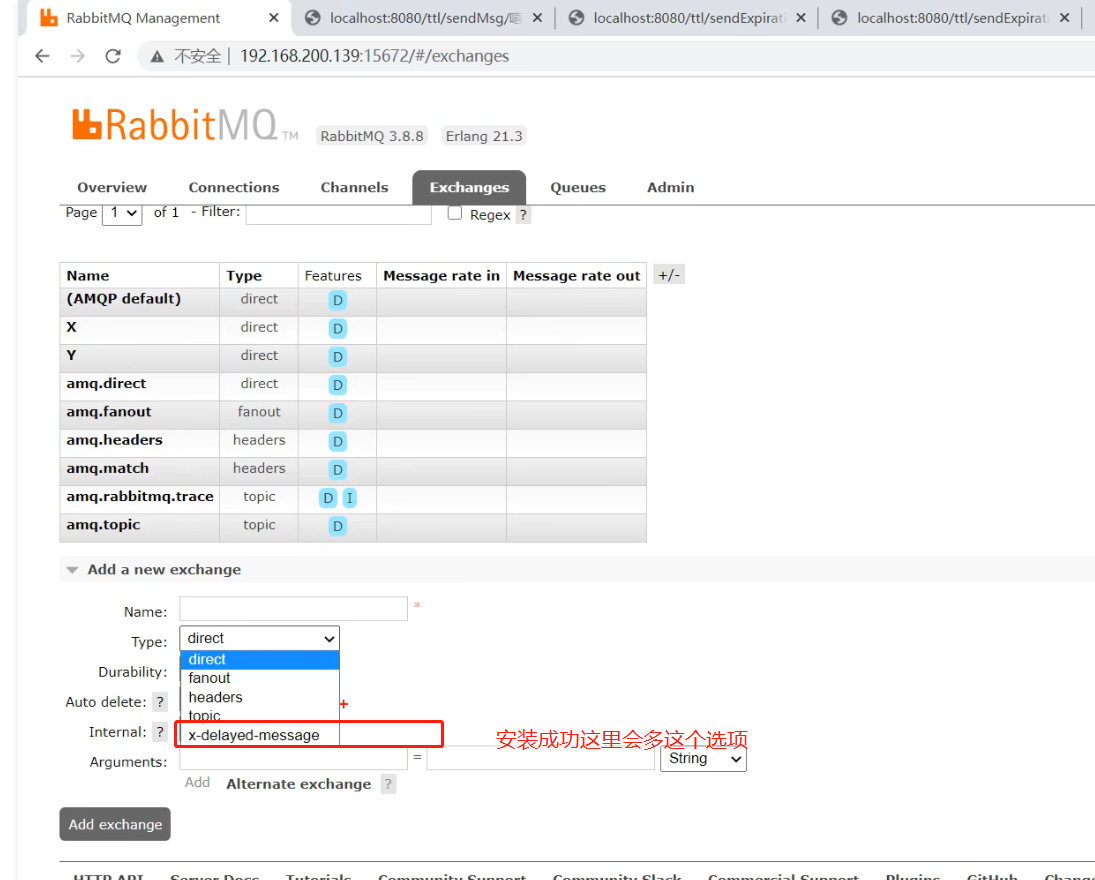Click the D badge in amq.direct row
The width and height of the screenshot is (1095, 880).
tap(337, 385)
